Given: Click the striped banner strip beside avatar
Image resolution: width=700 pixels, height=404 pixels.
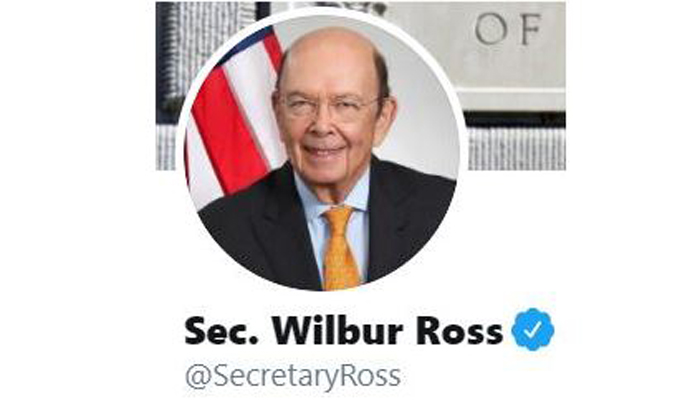Looking at the screenshot, I should 517,148.
